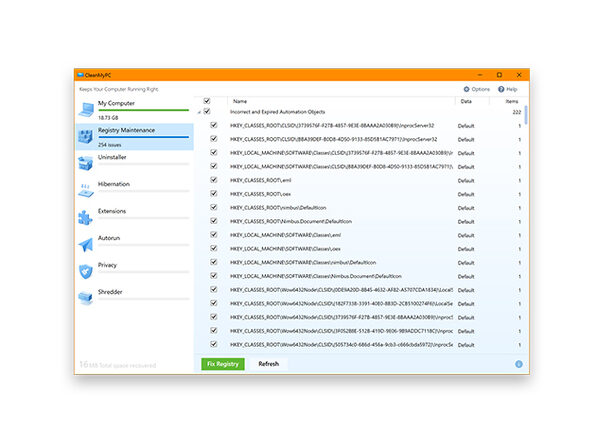Open the Hibernation icon
This screenshot has height=447, width=596.
(x=86, y=190)
